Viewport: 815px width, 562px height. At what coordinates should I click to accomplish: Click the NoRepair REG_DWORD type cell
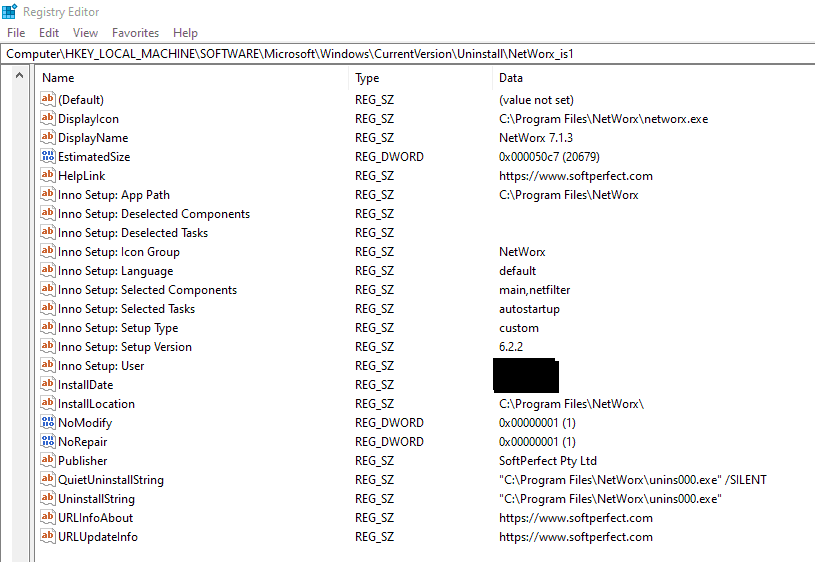(389, 442)
